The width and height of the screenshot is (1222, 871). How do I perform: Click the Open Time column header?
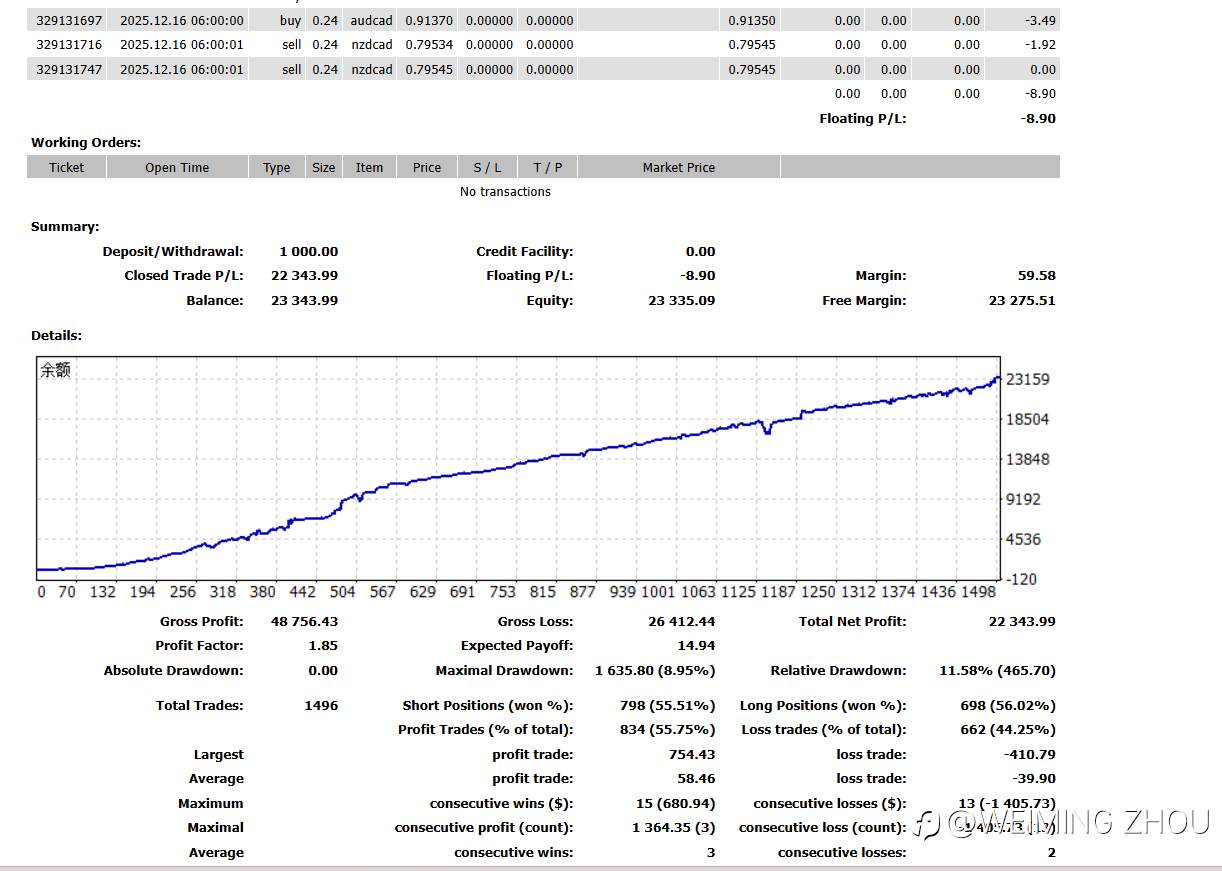point(177,167)
